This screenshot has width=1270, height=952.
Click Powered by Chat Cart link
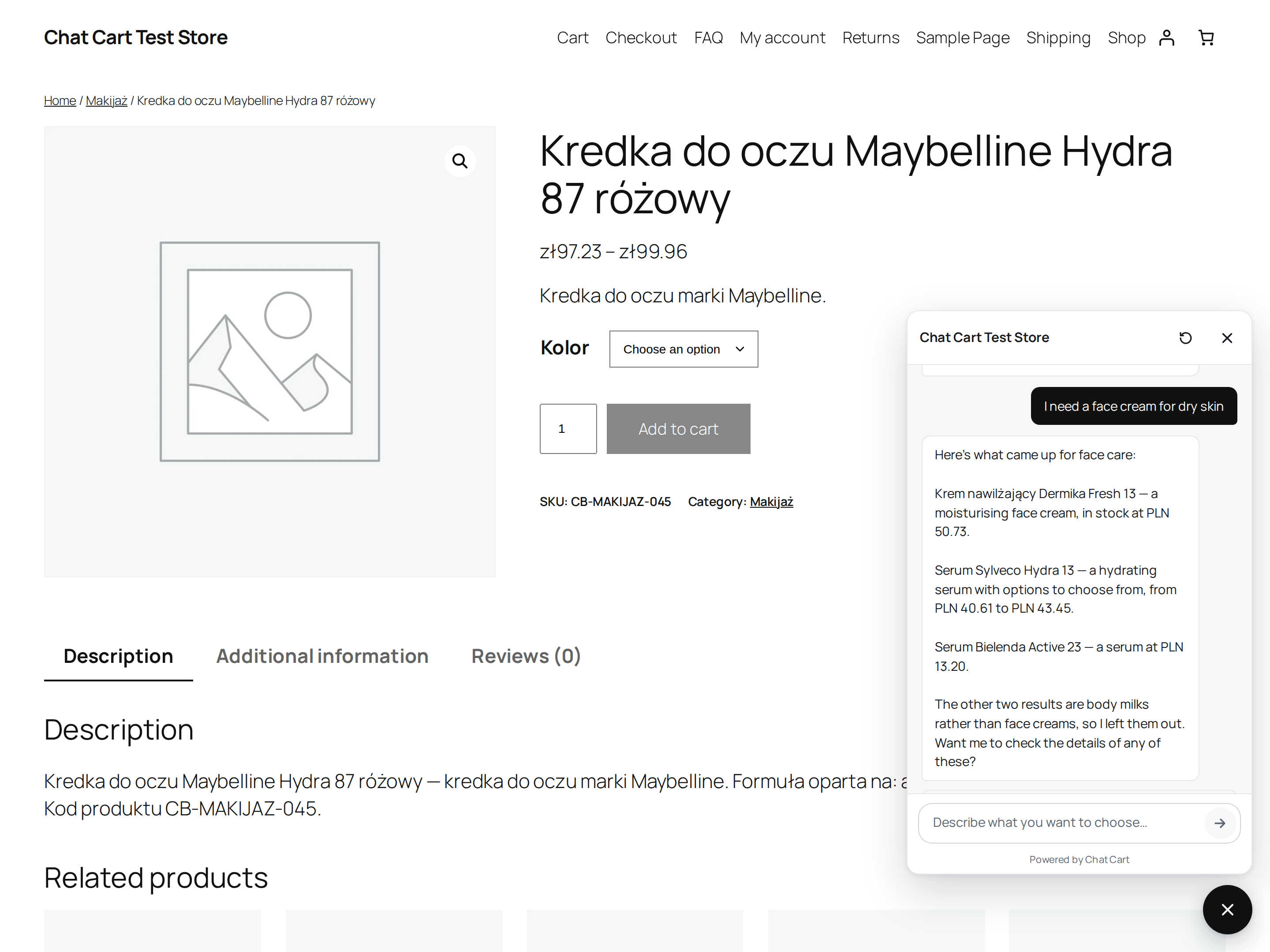pos(1079,859)
